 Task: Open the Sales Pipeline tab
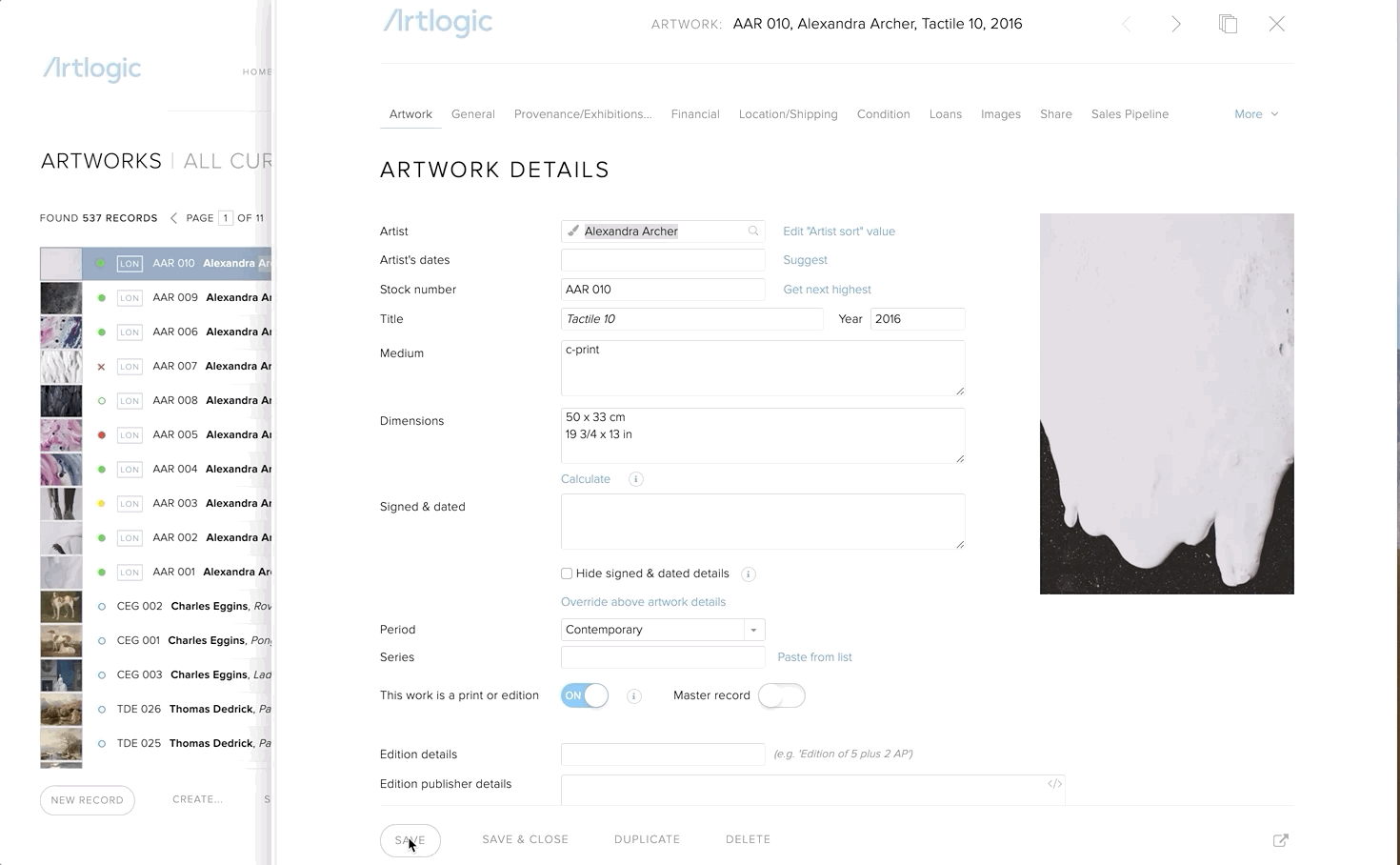[x=1130, y=114]
